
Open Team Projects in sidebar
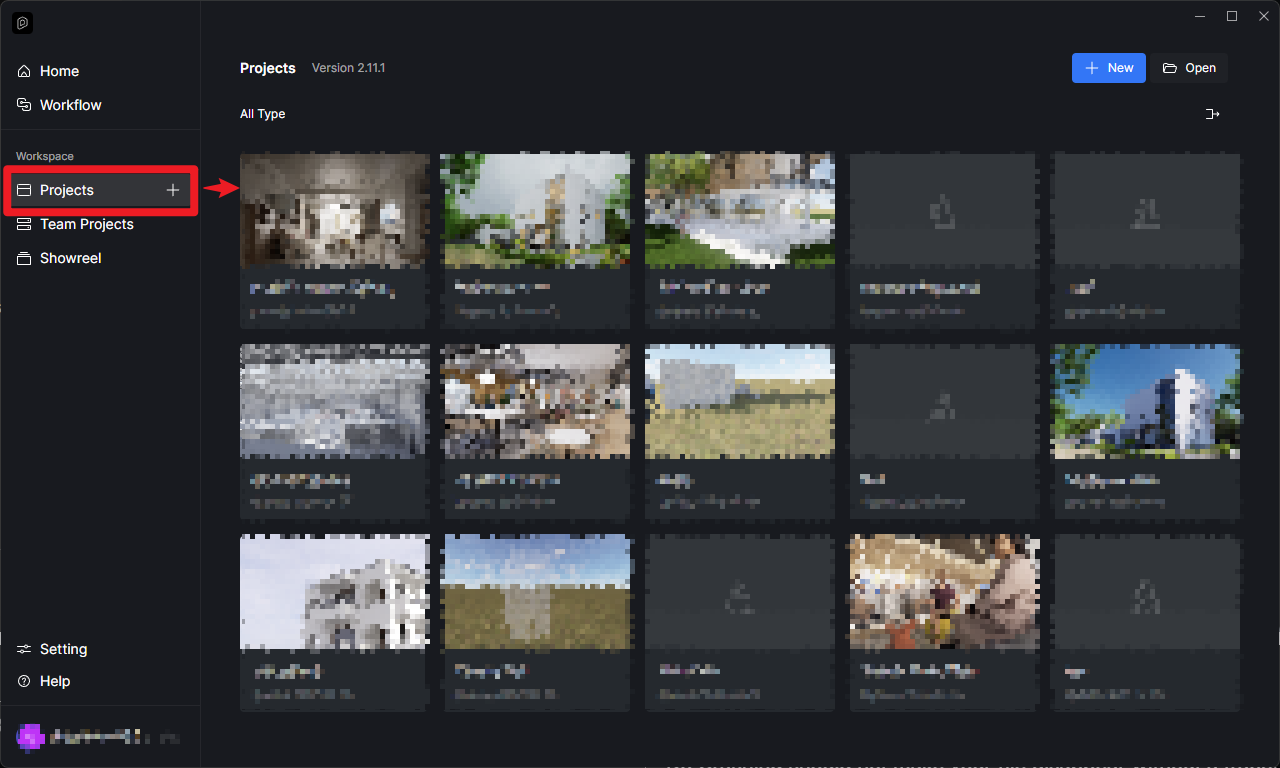pos(86,224)
